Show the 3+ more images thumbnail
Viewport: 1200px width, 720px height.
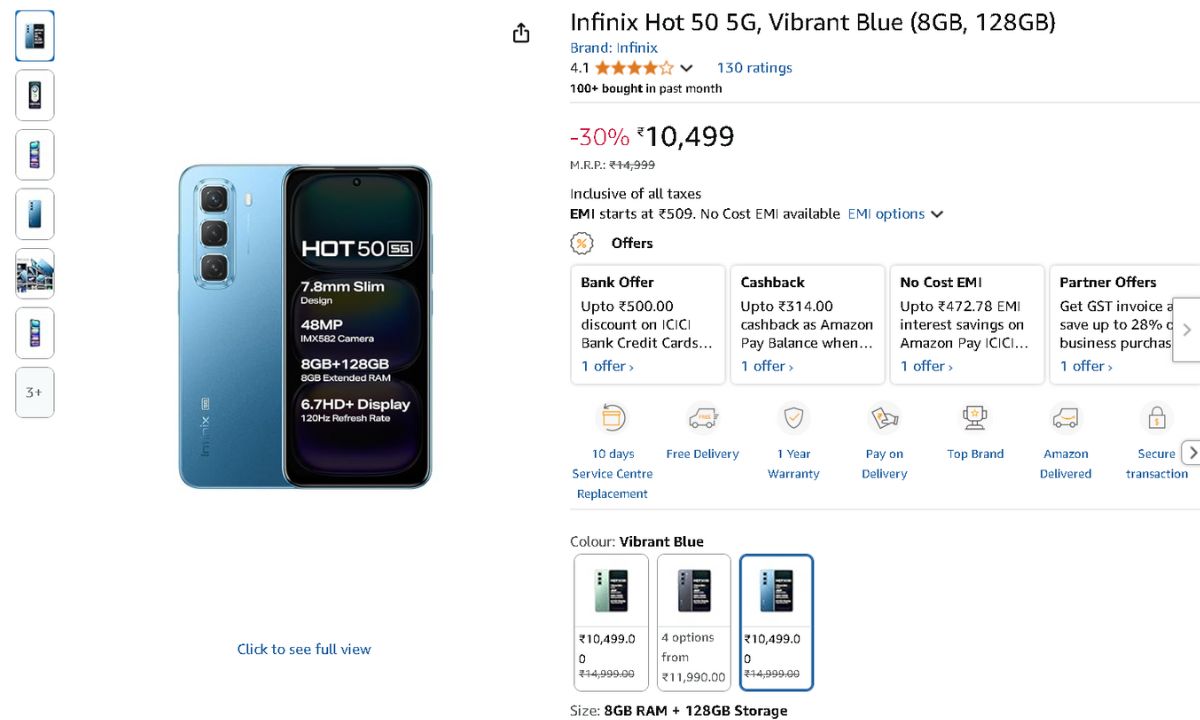pyautogui.click(x=35, y=392)
